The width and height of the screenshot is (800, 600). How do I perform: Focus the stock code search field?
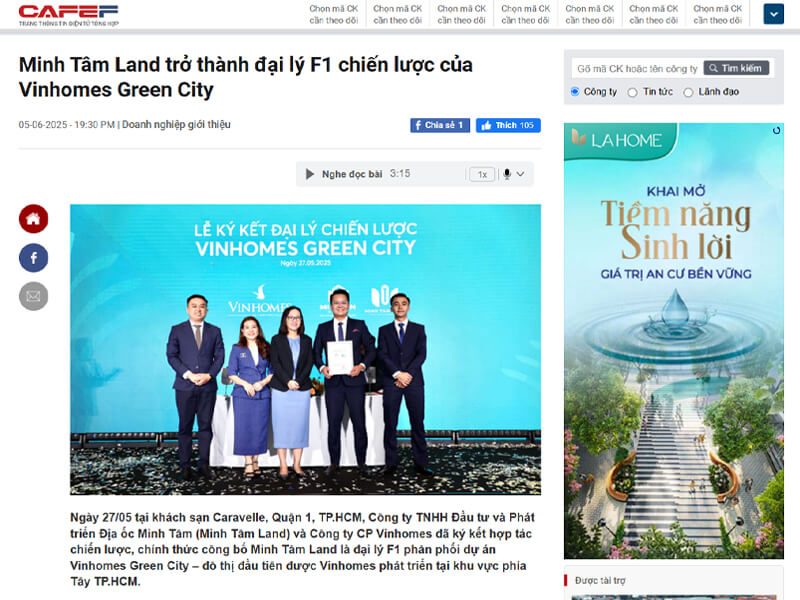point(637,68)
